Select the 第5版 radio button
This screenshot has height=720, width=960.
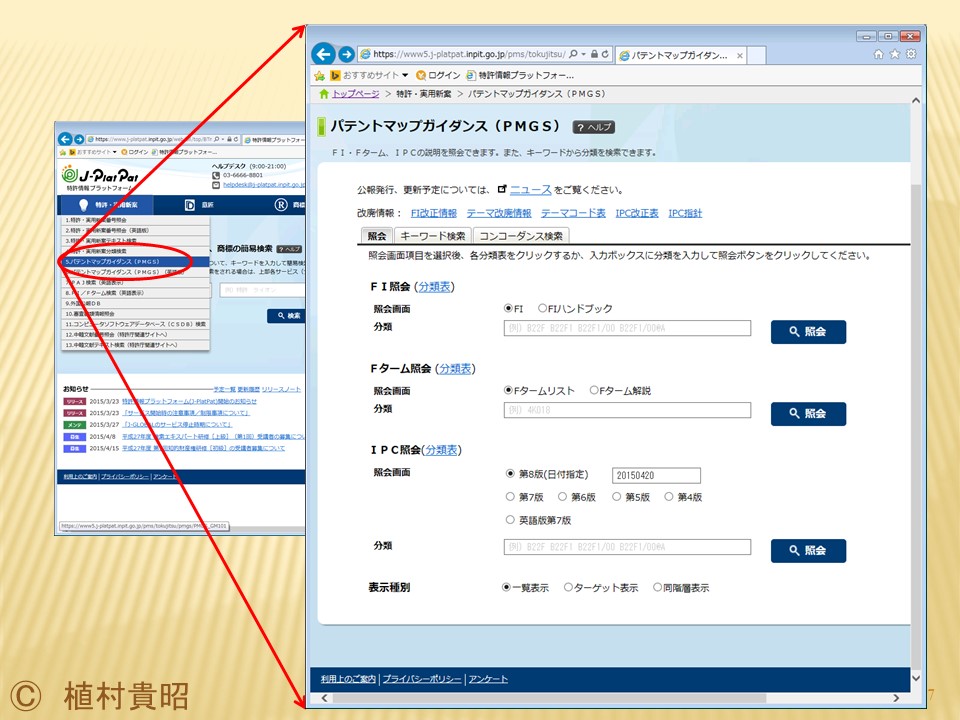pyautogui.click(x=616, y=497)
